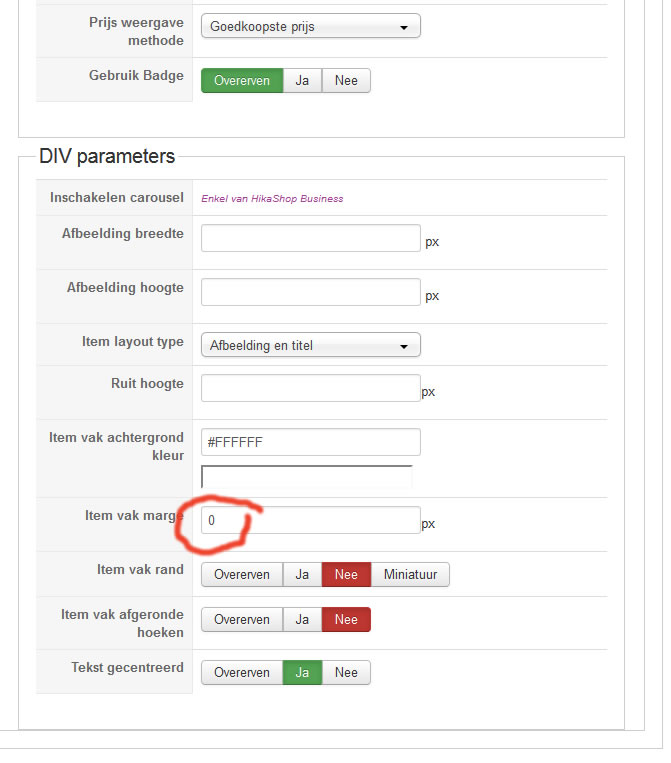Choose Miniatuur for Item vak rand
The width and height of the screenshot is (671, 763).
[x=410, y=574]
